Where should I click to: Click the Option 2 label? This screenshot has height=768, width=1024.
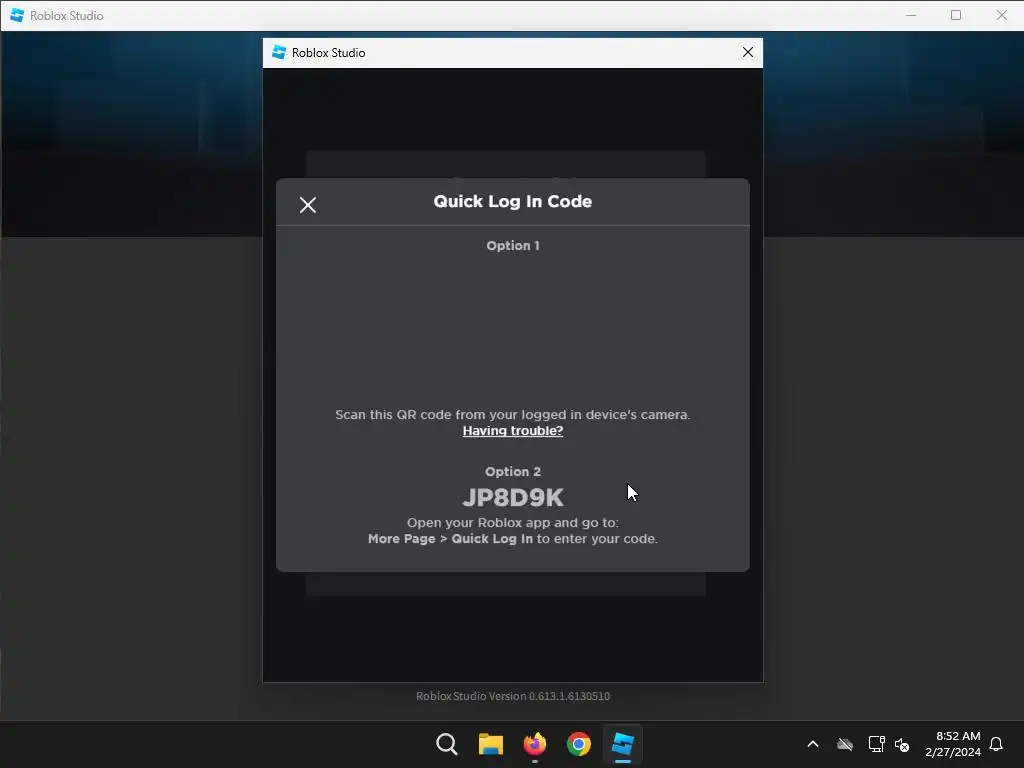point(513,472)
